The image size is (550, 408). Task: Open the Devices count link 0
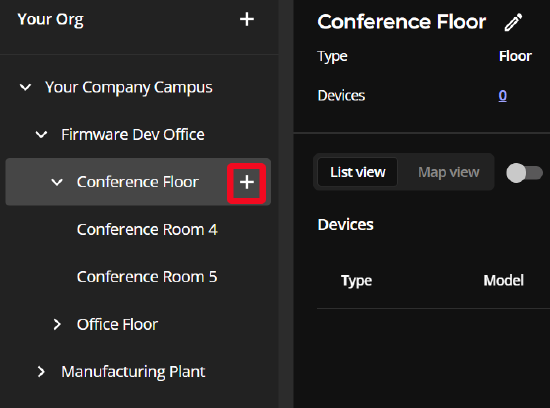502,95
